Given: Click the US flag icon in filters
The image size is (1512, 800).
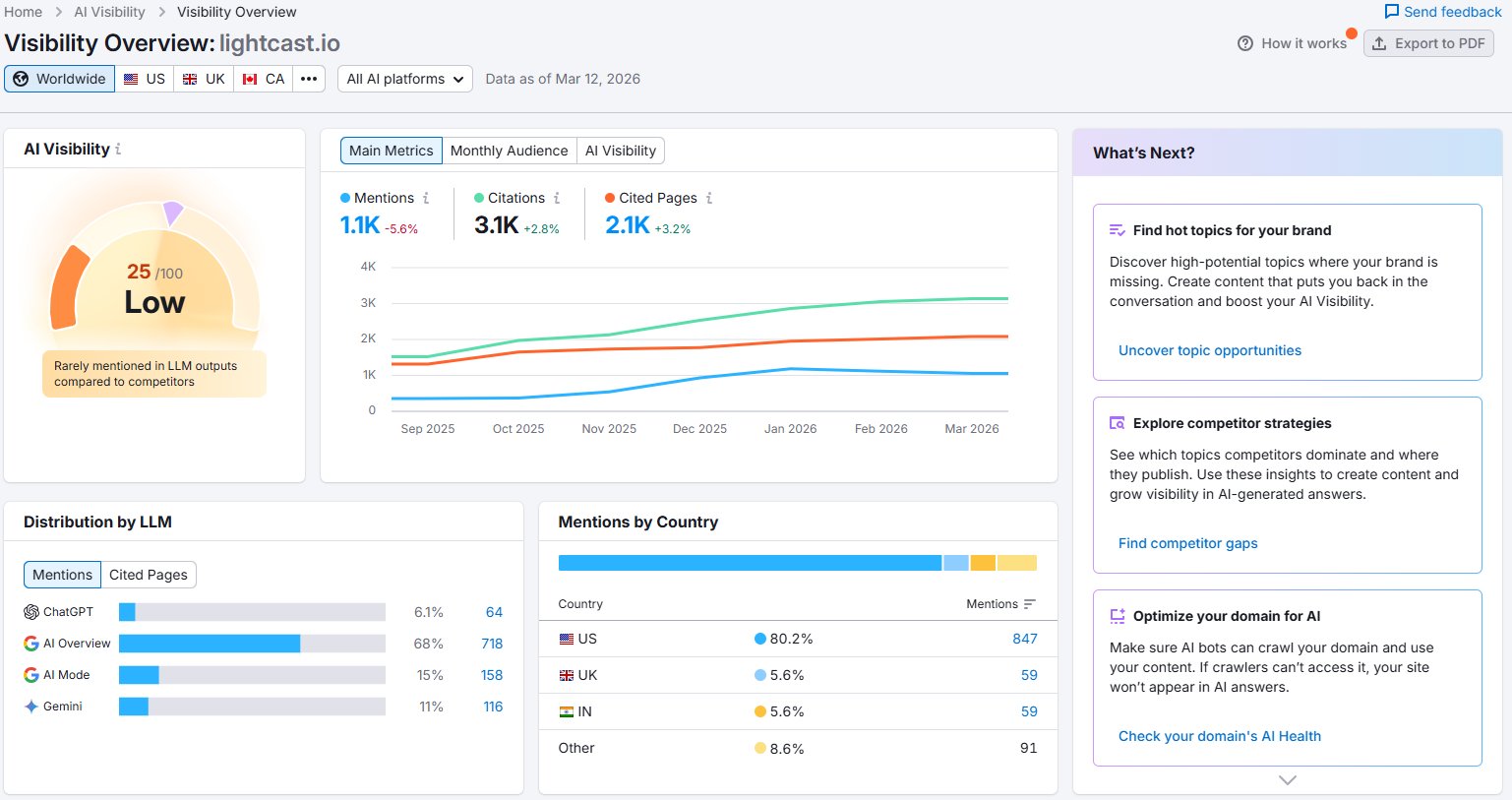Looking at the screenshot, I should 131,79.
